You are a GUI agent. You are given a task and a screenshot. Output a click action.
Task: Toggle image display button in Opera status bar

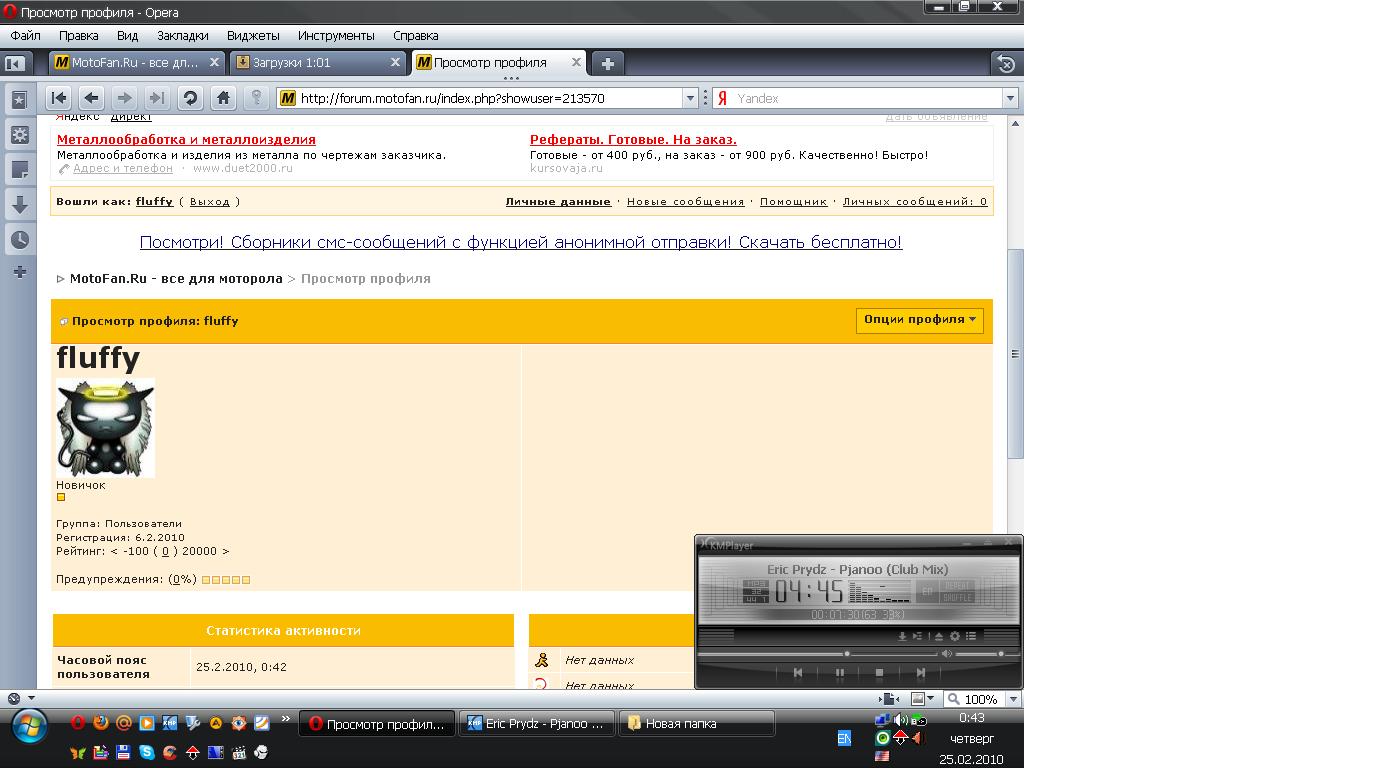pyautogui.click(x=917, y=699)
